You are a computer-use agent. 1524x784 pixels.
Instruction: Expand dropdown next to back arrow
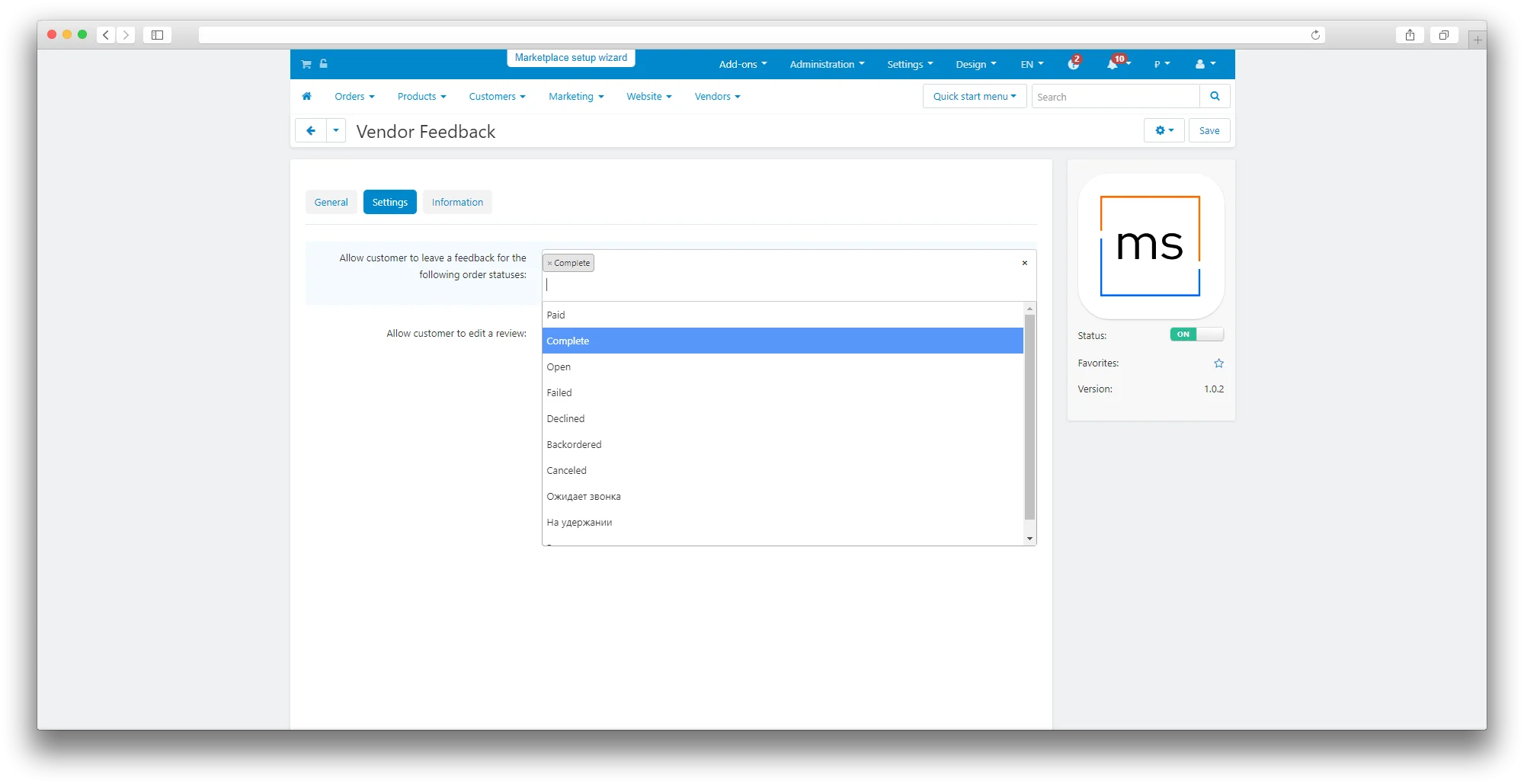[336, 130]
